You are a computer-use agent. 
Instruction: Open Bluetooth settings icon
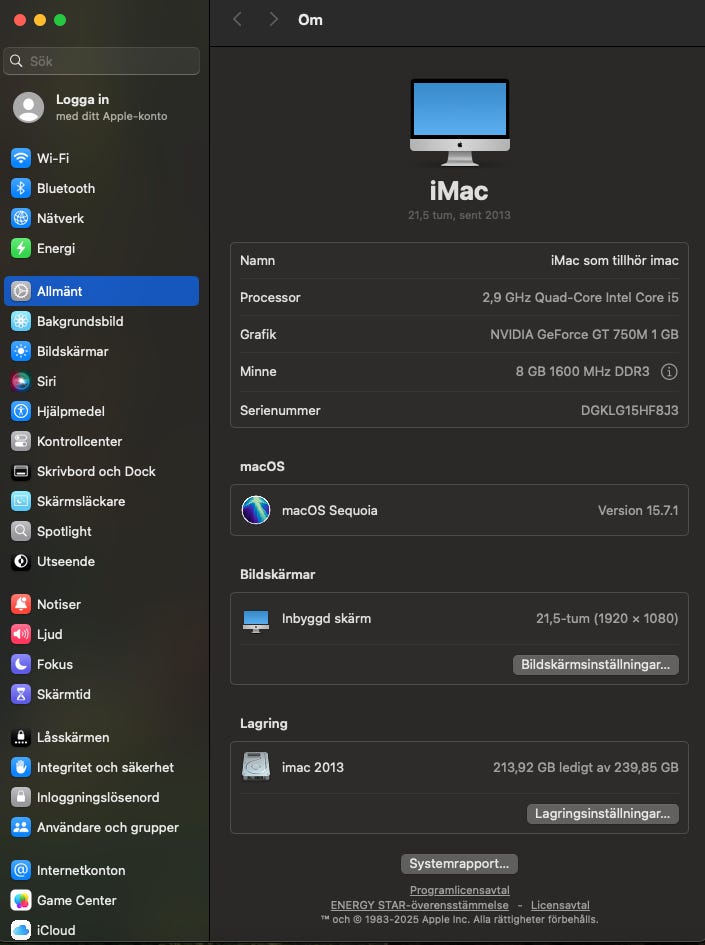[x=21, y=188]
